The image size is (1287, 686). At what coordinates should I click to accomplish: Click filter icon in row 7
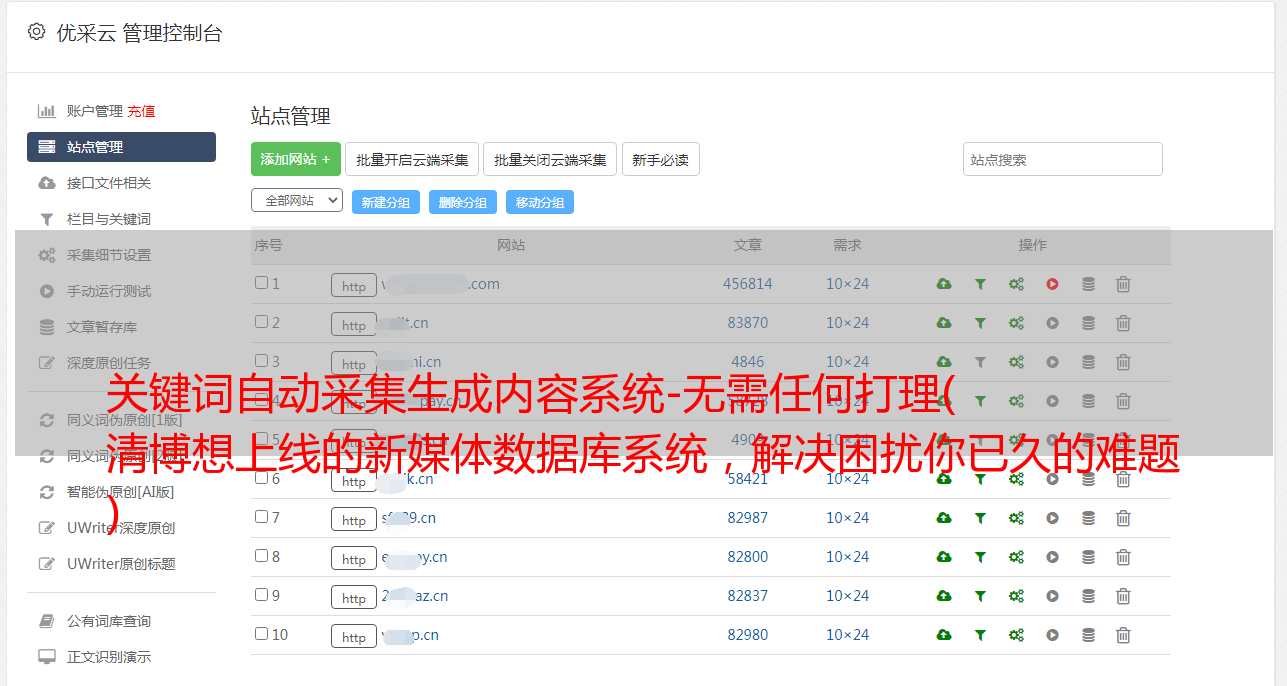[980, 518]
